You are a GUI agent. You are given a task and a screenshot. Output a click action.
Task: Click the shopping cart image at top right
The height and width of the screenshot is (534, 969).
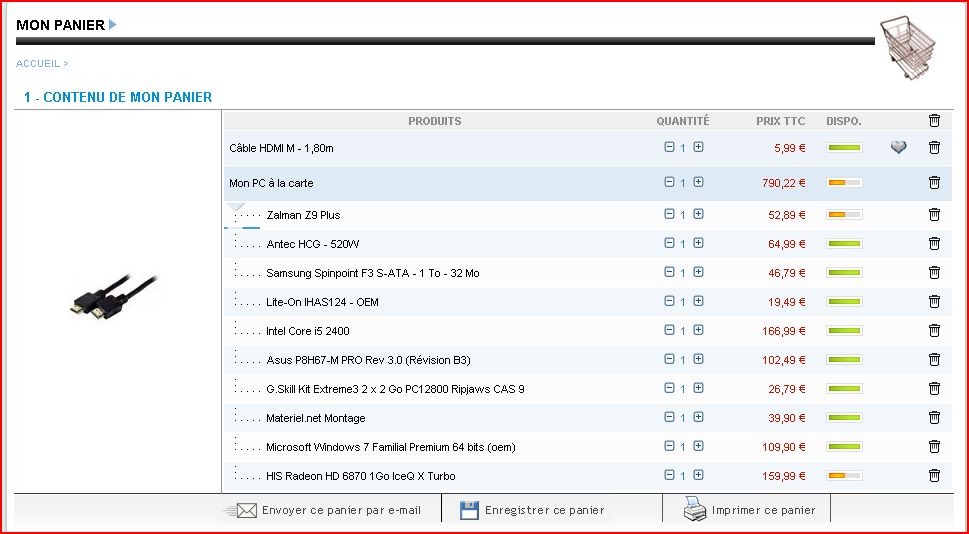909,49
